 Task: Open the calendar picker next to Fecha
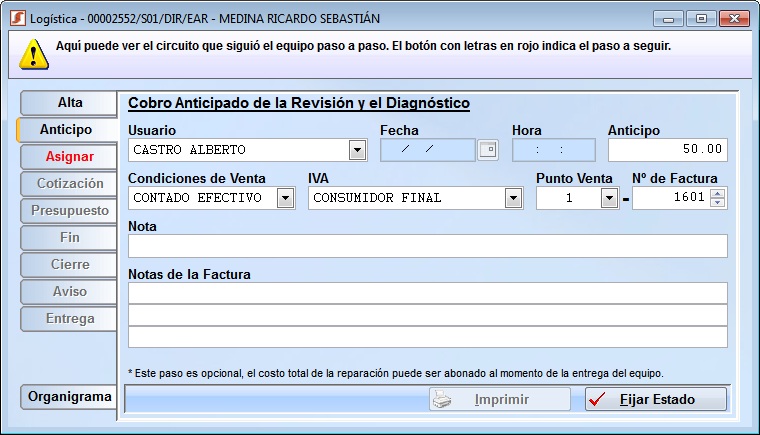point(487,150)
